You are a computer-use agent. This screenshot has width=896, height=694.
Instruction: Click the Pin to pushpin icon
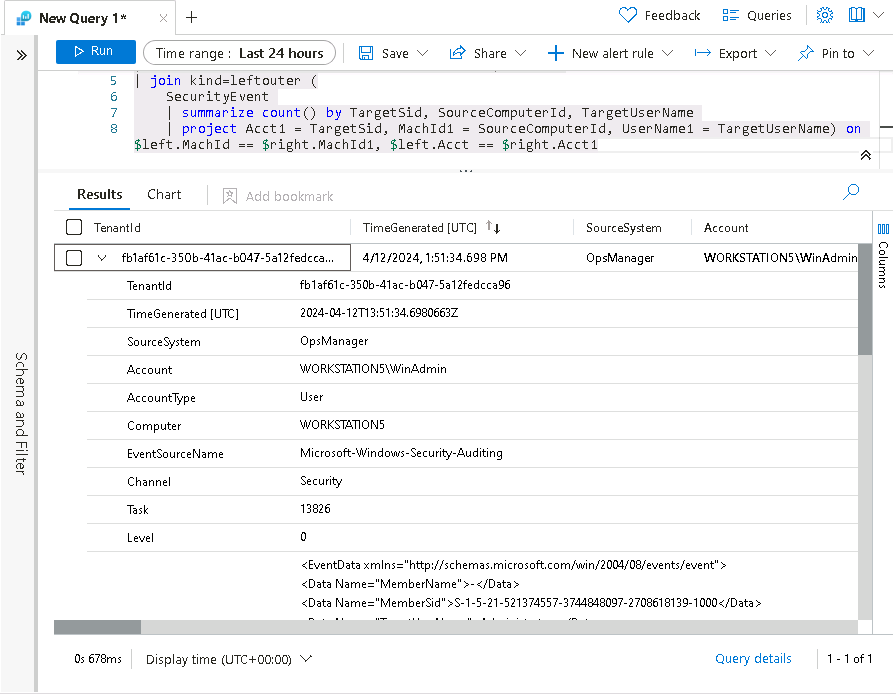pyautogui.click(x=806, y=53)
